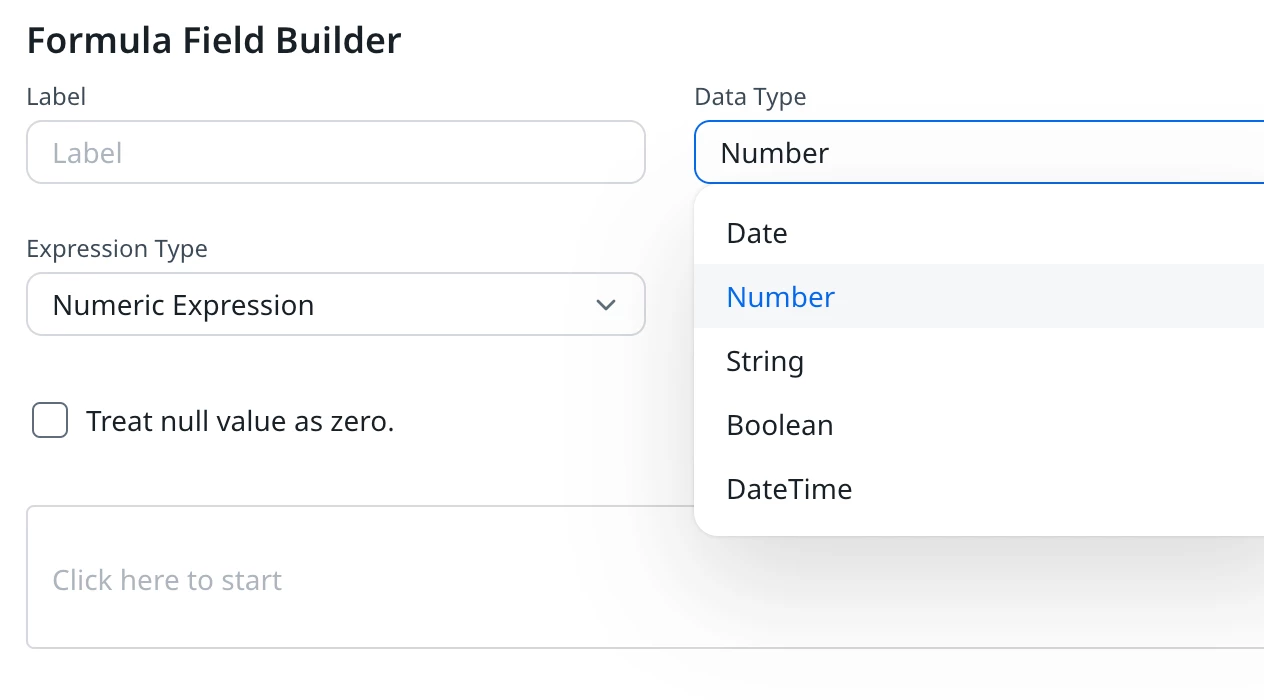Choose DateTime from the dropdown list
1264x700 pixels.
point(789,489)
